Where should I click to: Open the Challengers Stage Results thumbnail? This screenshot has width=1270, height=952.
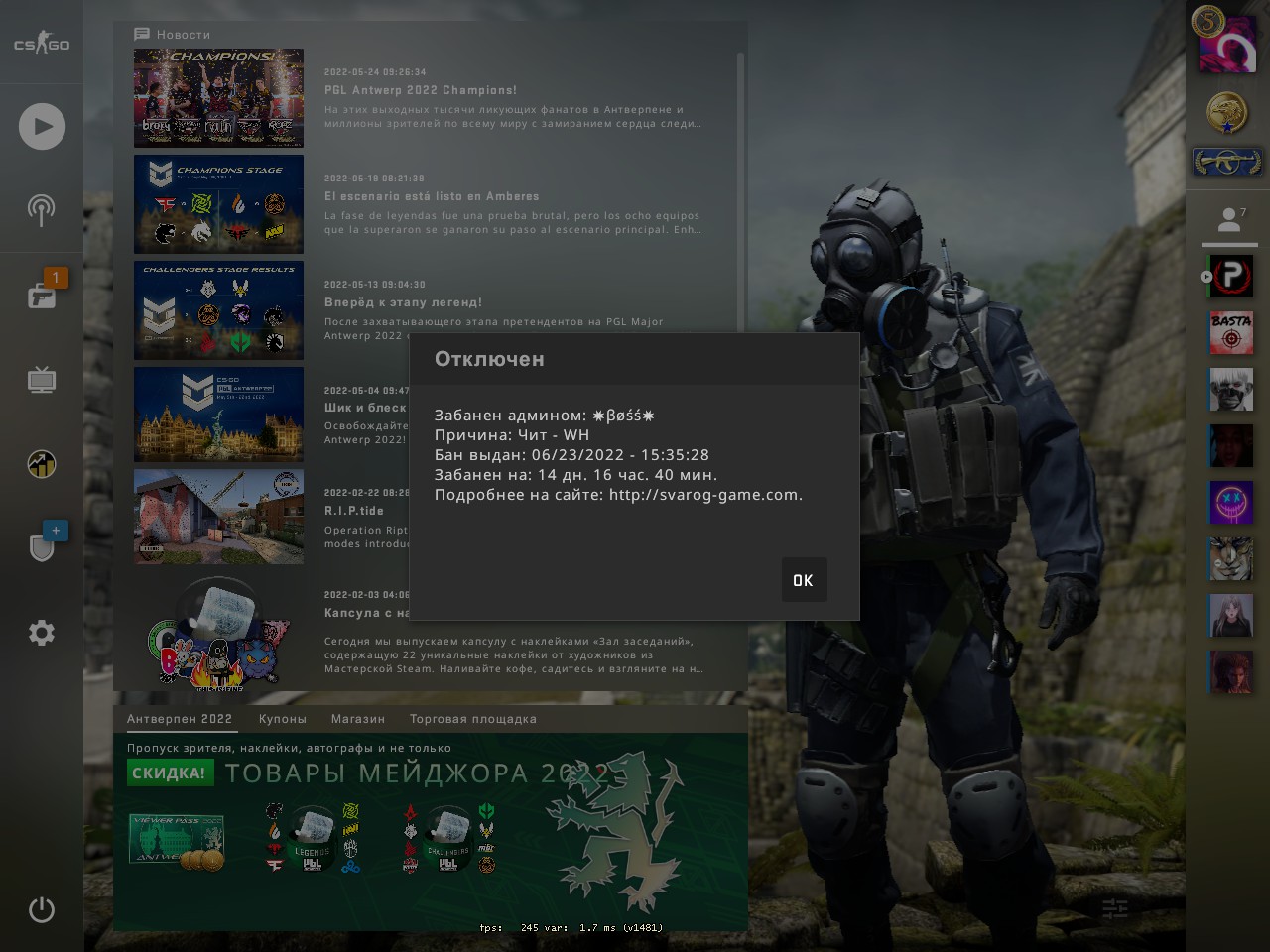coord(218,310)
